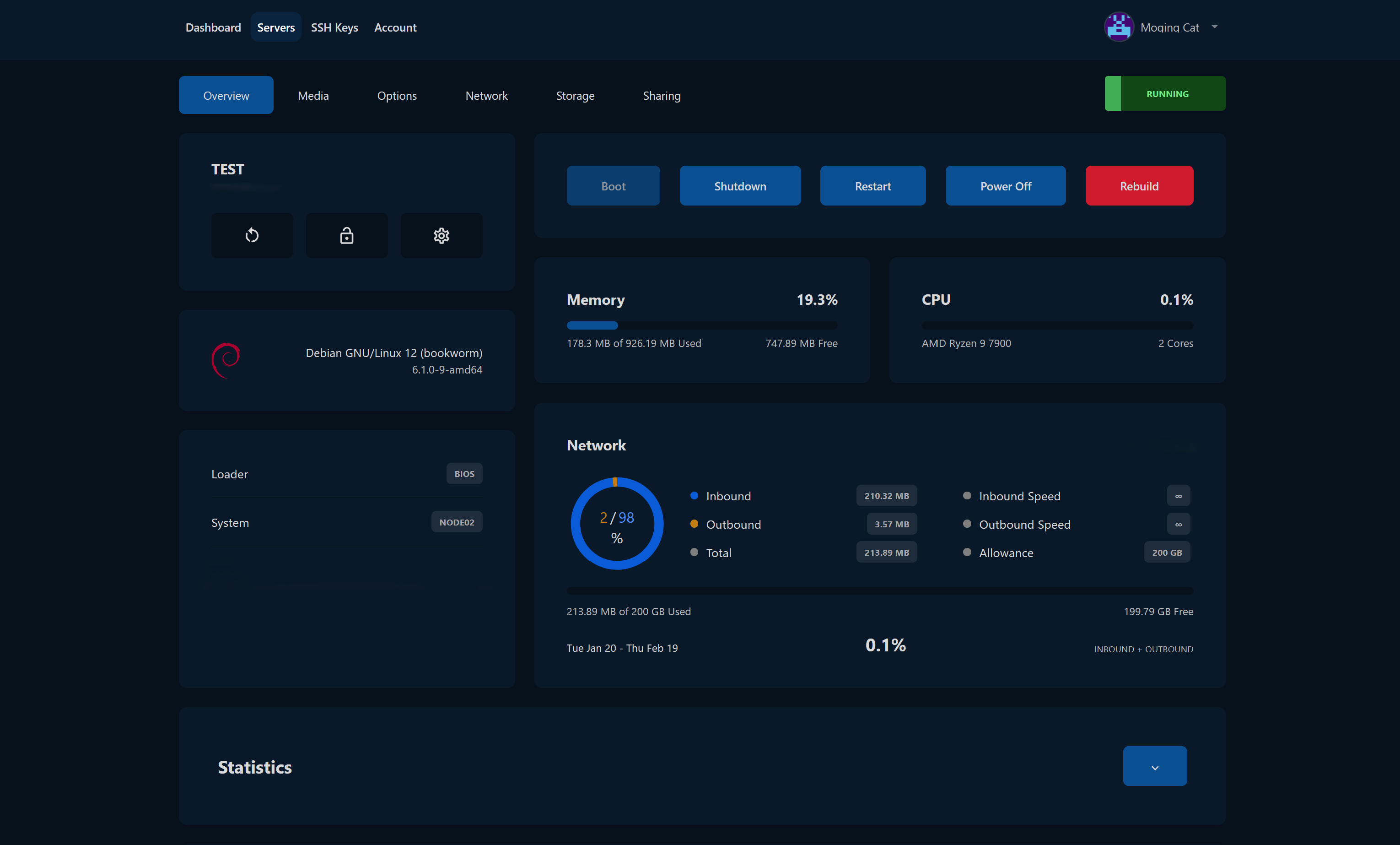Click the infinity icon beside Inbound Speed
The width and height of the screenshot is (1400, 845).
pyautogui.click(x=1179, y=495)
